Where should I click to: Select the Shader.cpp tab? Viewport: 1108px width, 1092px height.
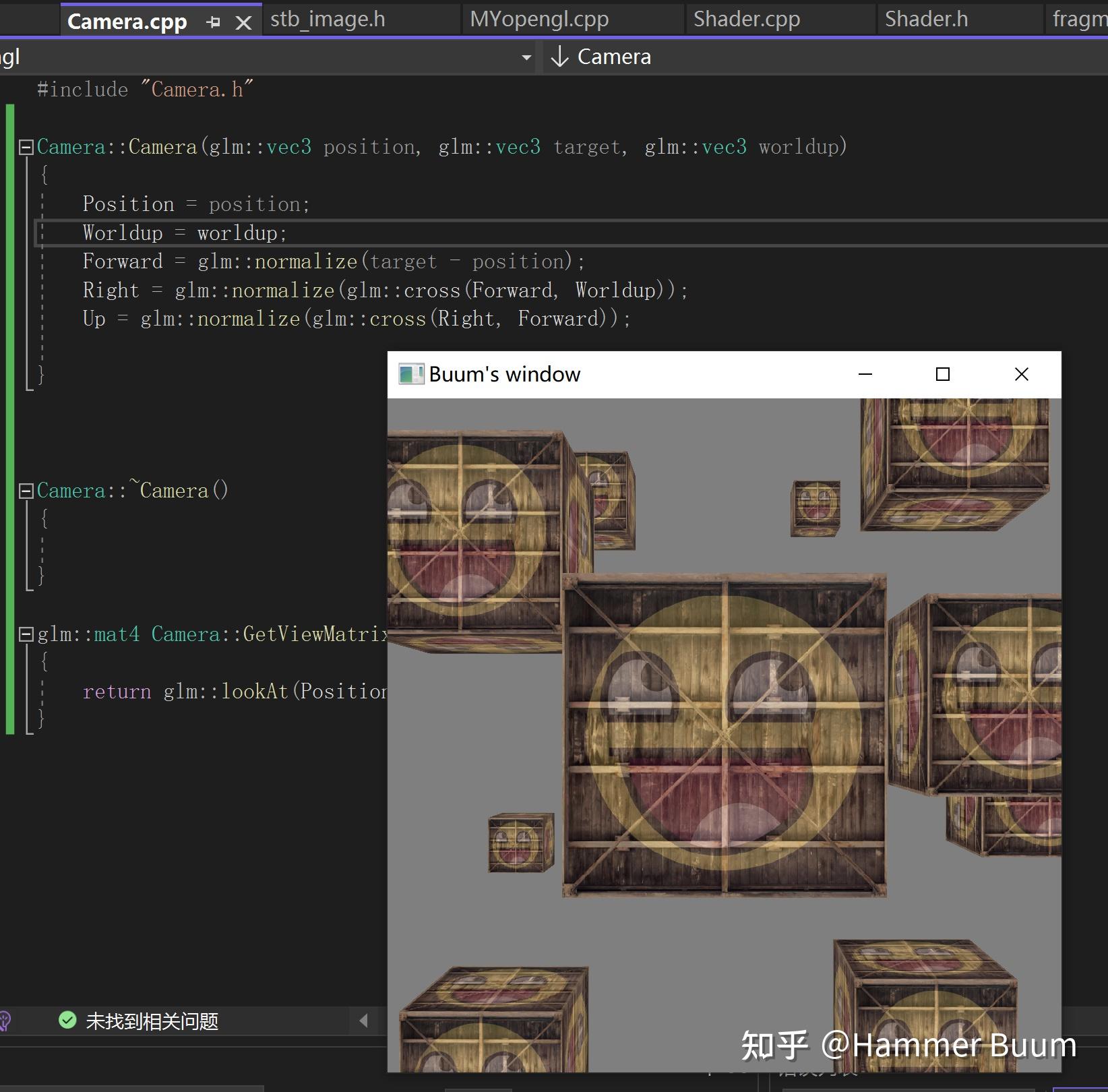point(747,18)
